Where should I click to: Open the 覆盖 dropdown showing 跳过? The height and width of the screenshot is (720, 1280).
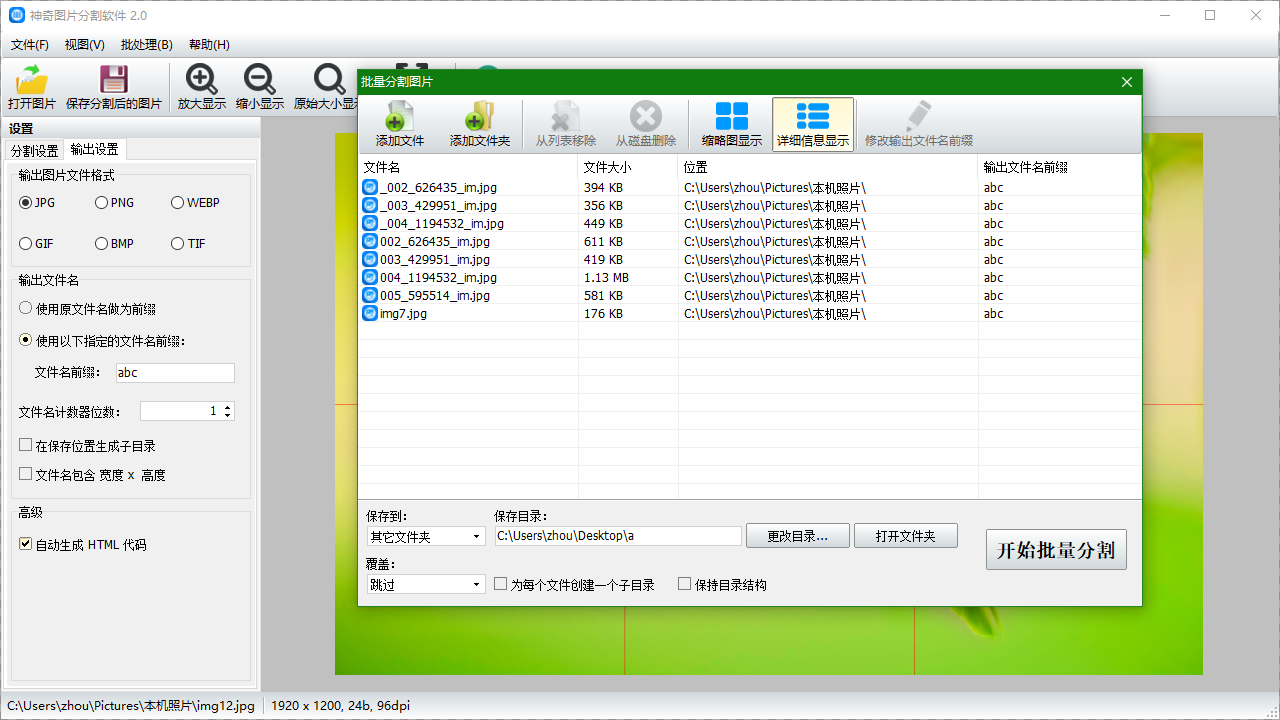tap(426, 585)
